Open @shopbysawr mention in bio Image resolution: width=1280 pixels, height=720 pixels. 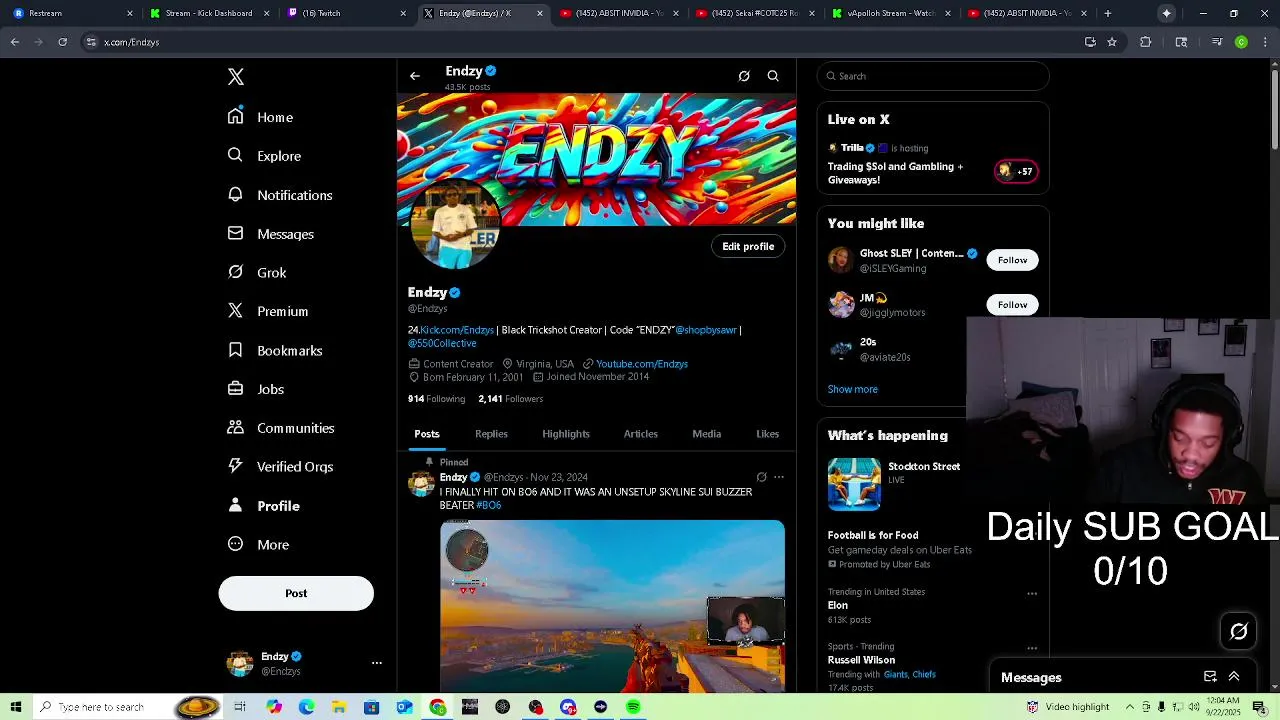point(706,330)
